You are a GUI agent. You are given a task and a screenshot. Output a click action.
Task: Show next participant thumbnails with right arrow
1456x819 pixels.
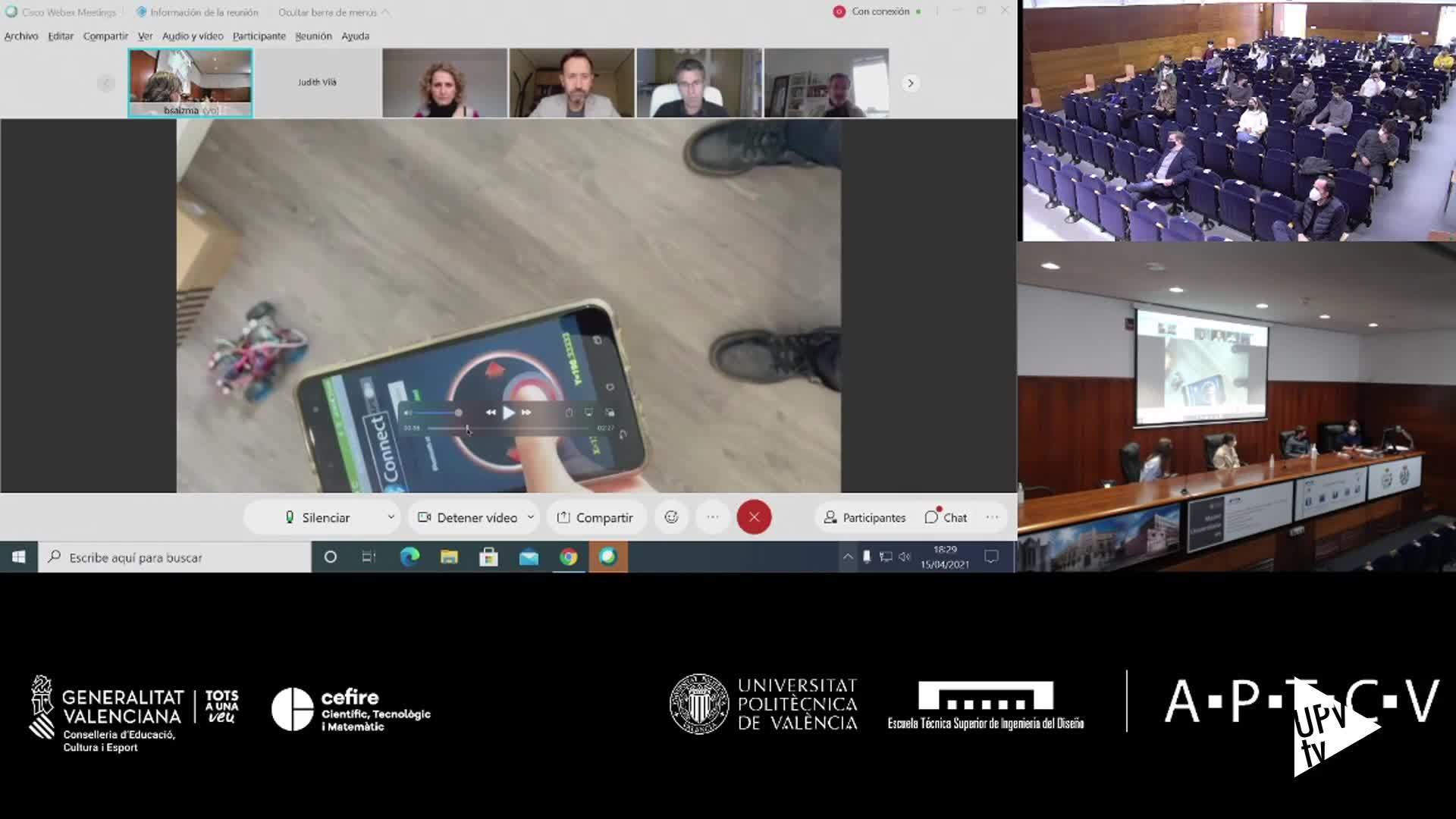(911, 83)
